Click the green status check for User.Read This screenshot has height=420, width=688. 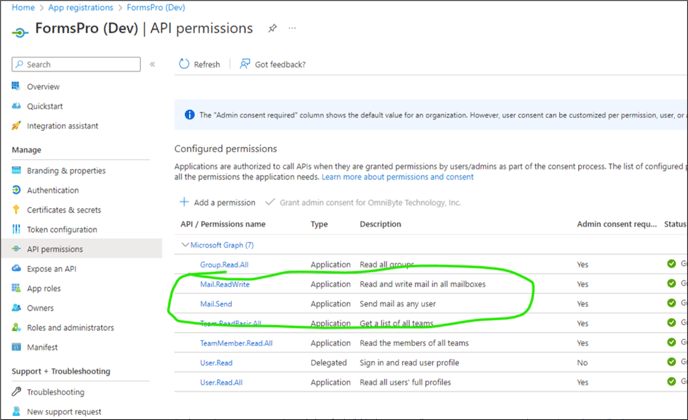[671, 362]
